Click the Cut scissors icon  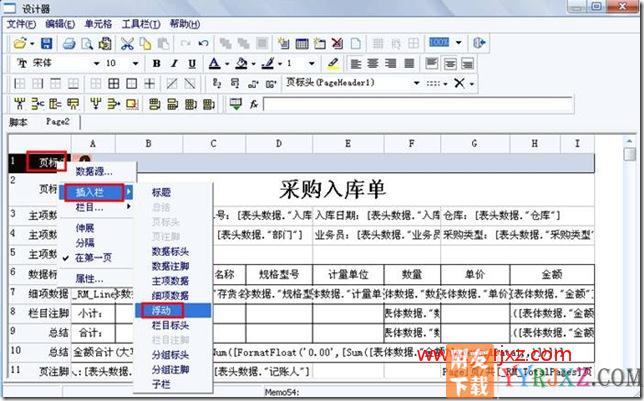tap(127, 43)
